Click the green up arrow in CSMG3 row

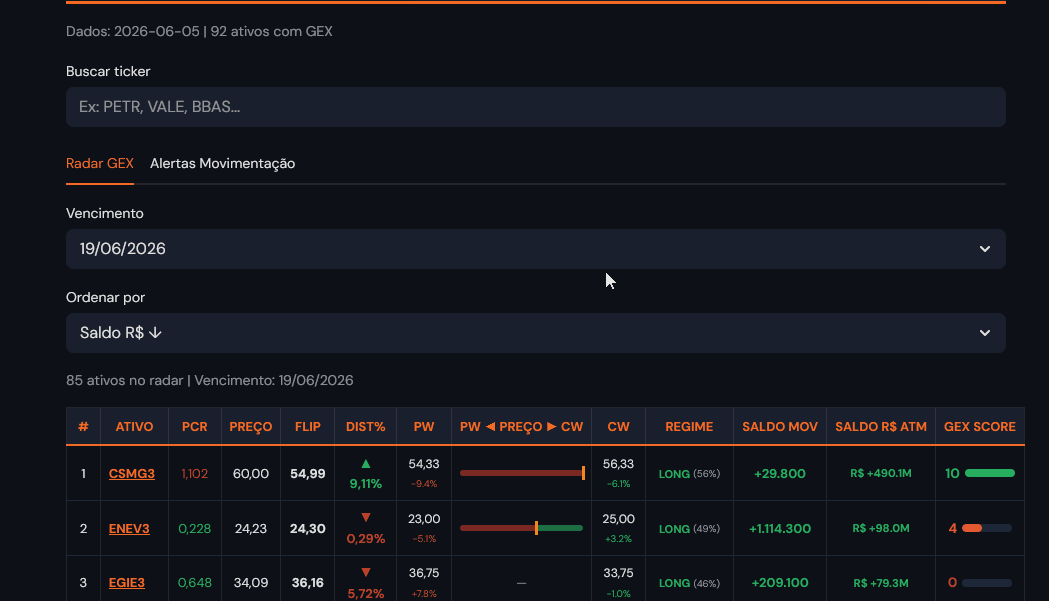tap(366, 464)
